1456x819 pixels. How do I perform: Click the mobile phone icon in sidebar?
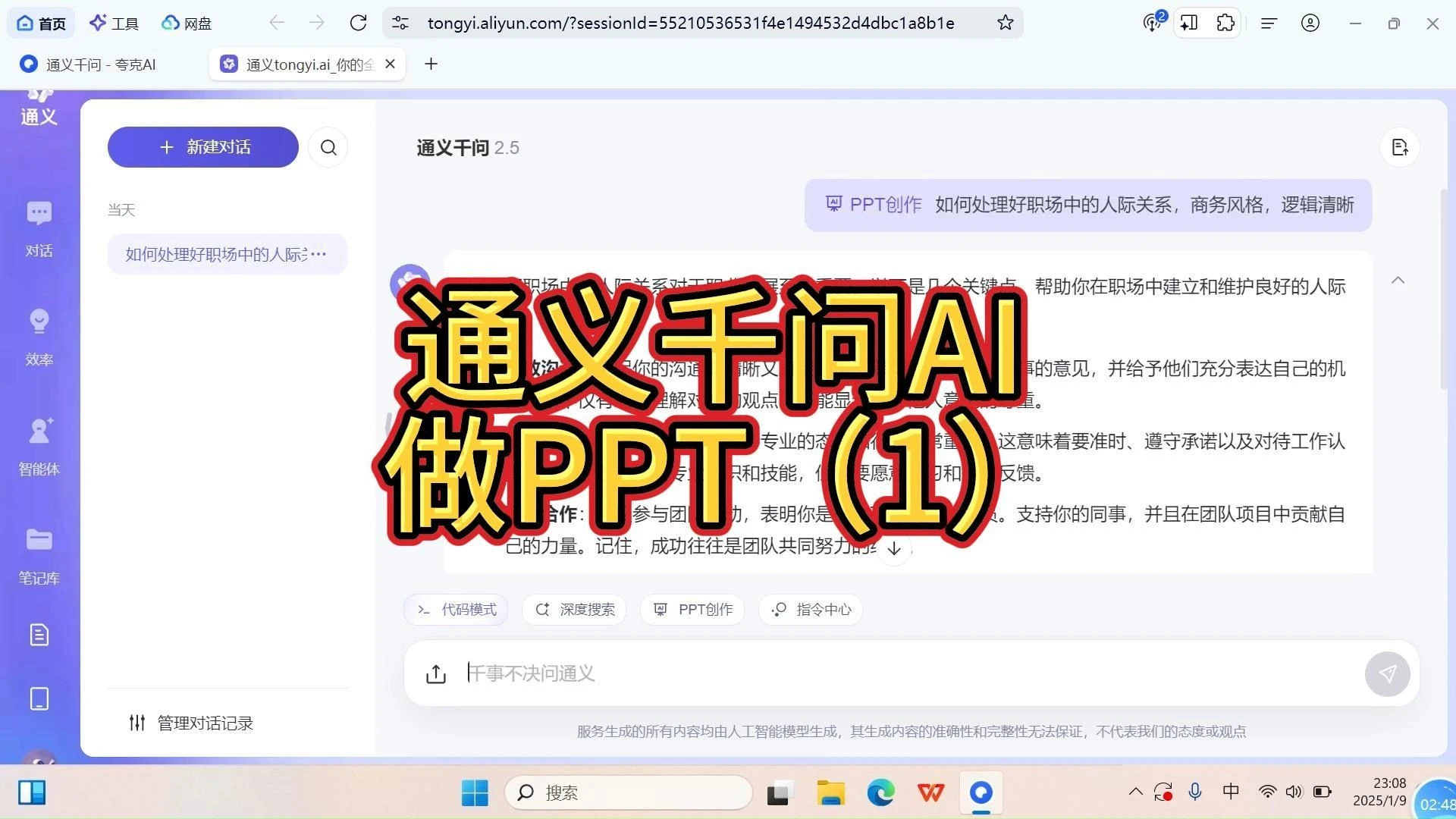(x=39, y=698)
